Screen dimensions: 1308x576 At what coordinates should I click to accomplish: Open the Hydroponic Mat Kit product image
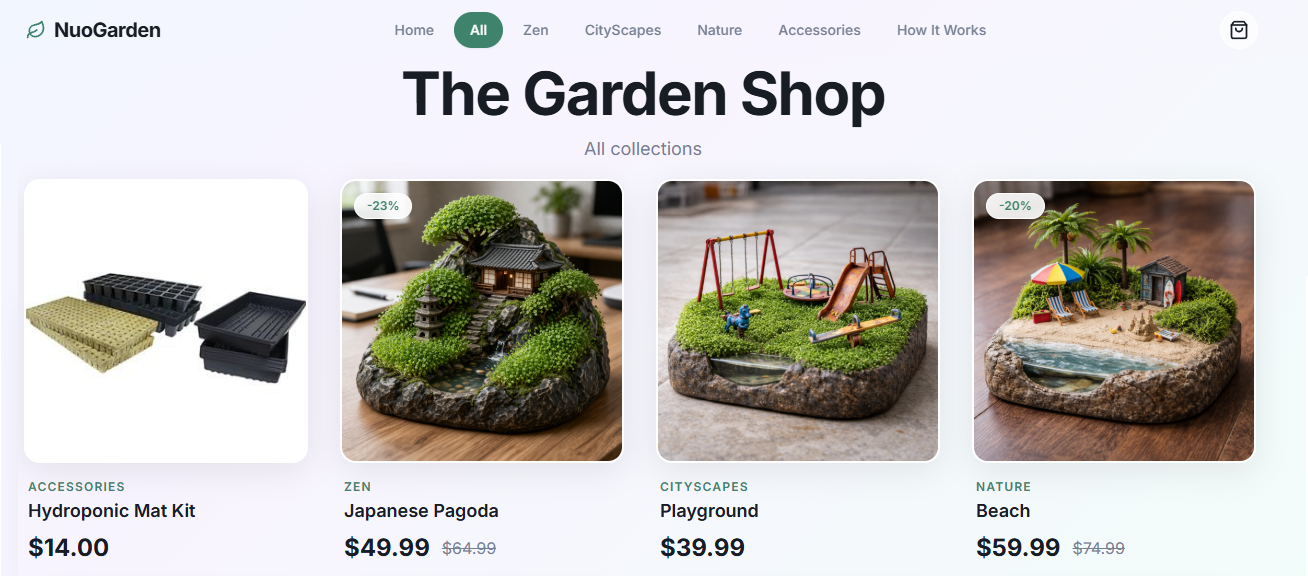point(166,321)
